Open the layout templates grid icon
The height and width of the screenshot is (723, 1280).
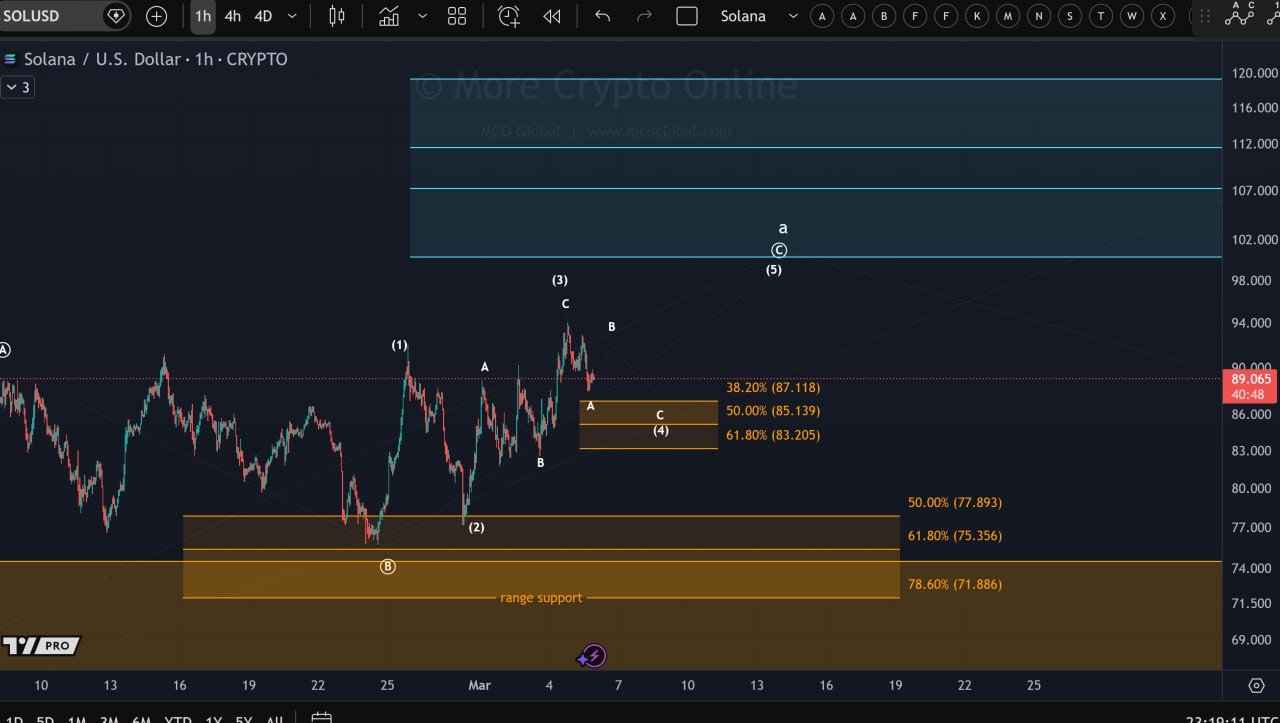click(x=457, y=16)
